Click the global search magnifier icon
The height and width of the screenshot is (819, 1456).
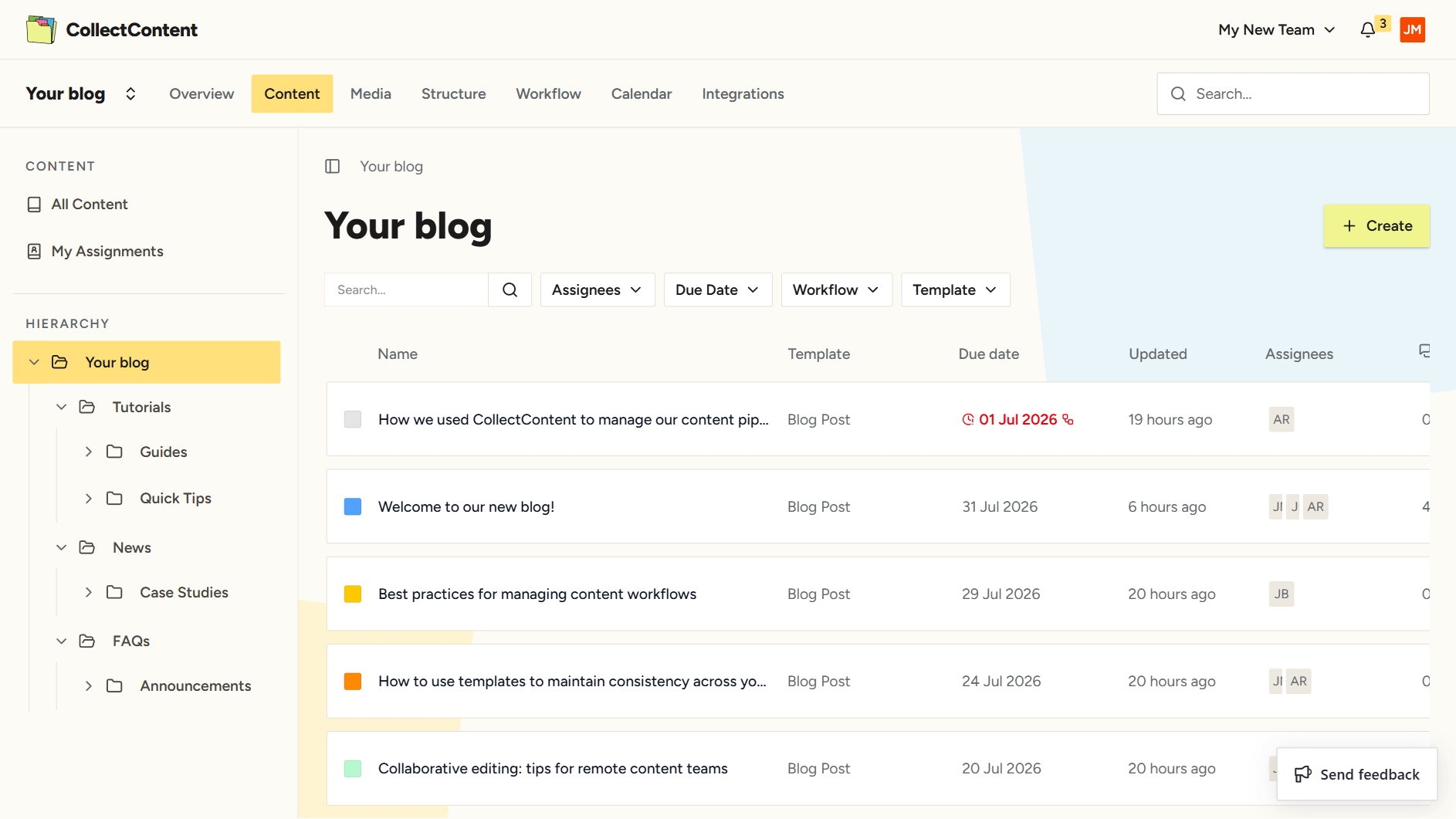pos(1178,93)
